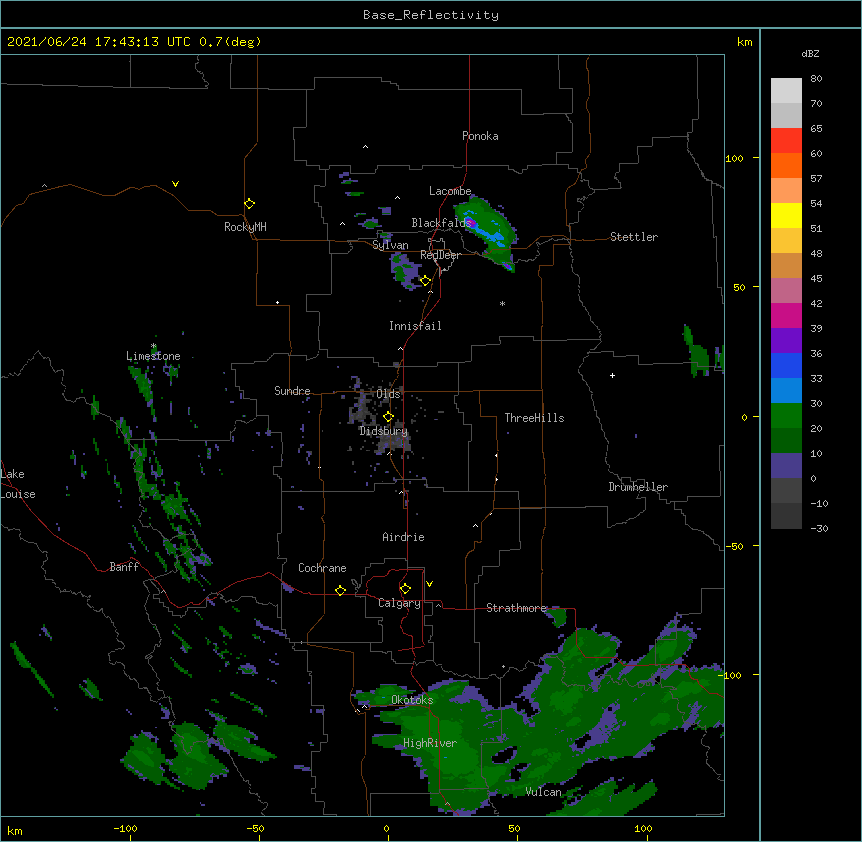Click the Airdrie city label

(404, 537)
